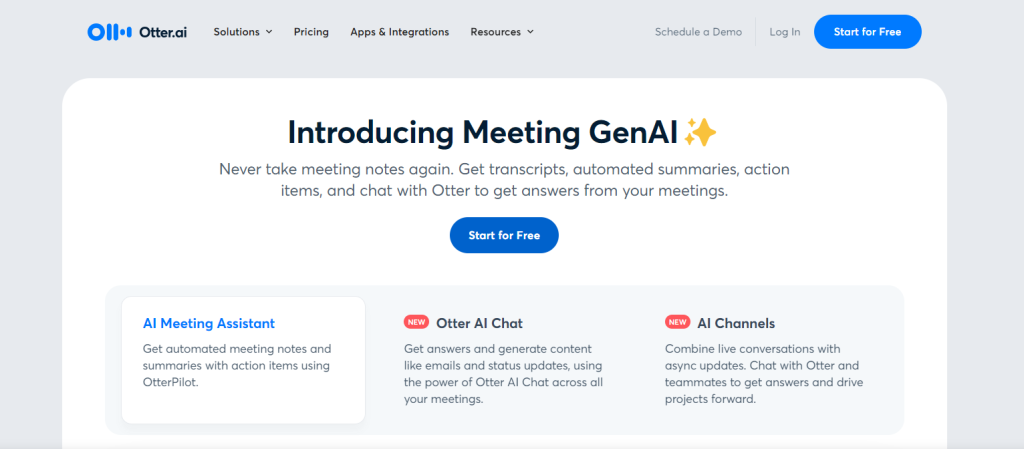
Task: Click the chevron arrow next to Solutions
Action: [269, 32]
